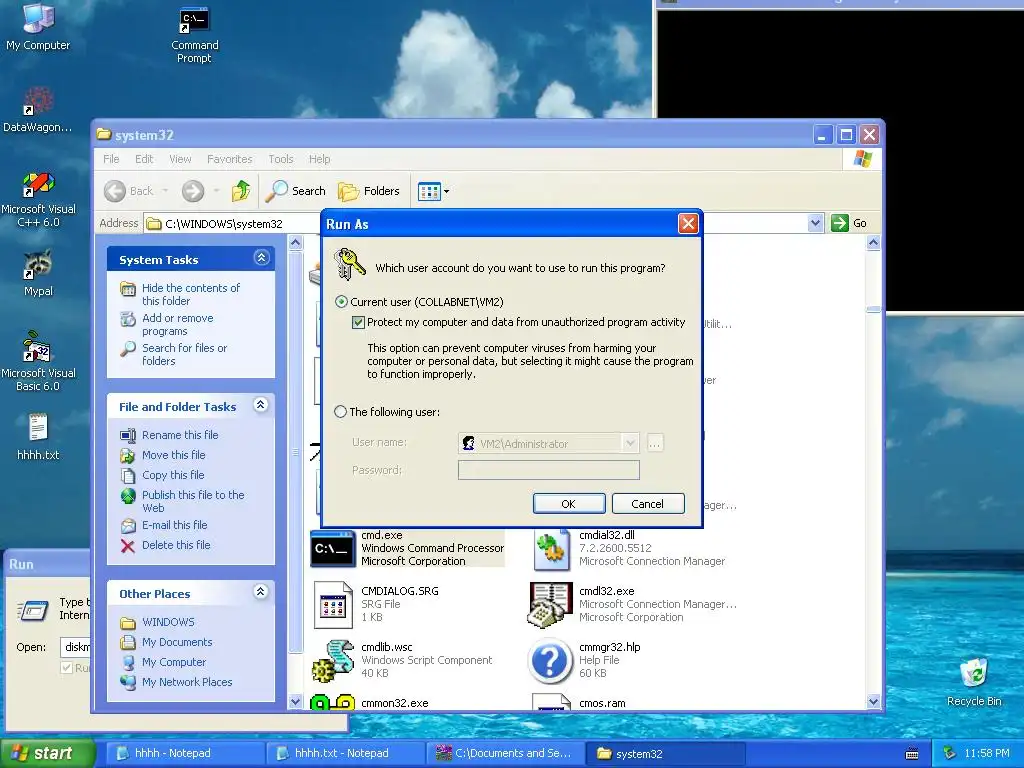Select the cmdl32.exe file icon
The image size is (1024, 768).
click(x=551, y=605)
